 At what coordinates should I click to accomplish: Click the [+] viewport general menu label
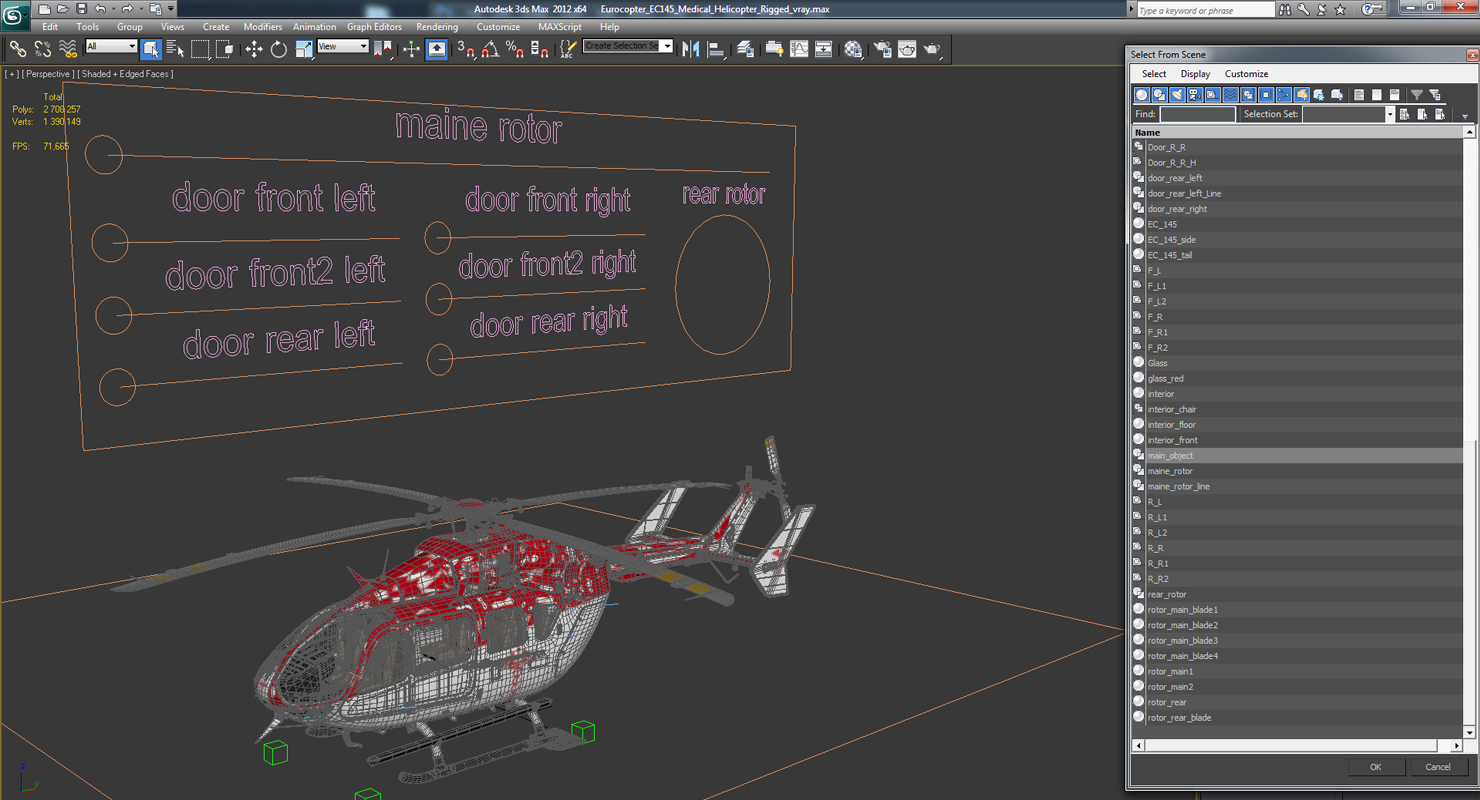click(x=12, y=74)
